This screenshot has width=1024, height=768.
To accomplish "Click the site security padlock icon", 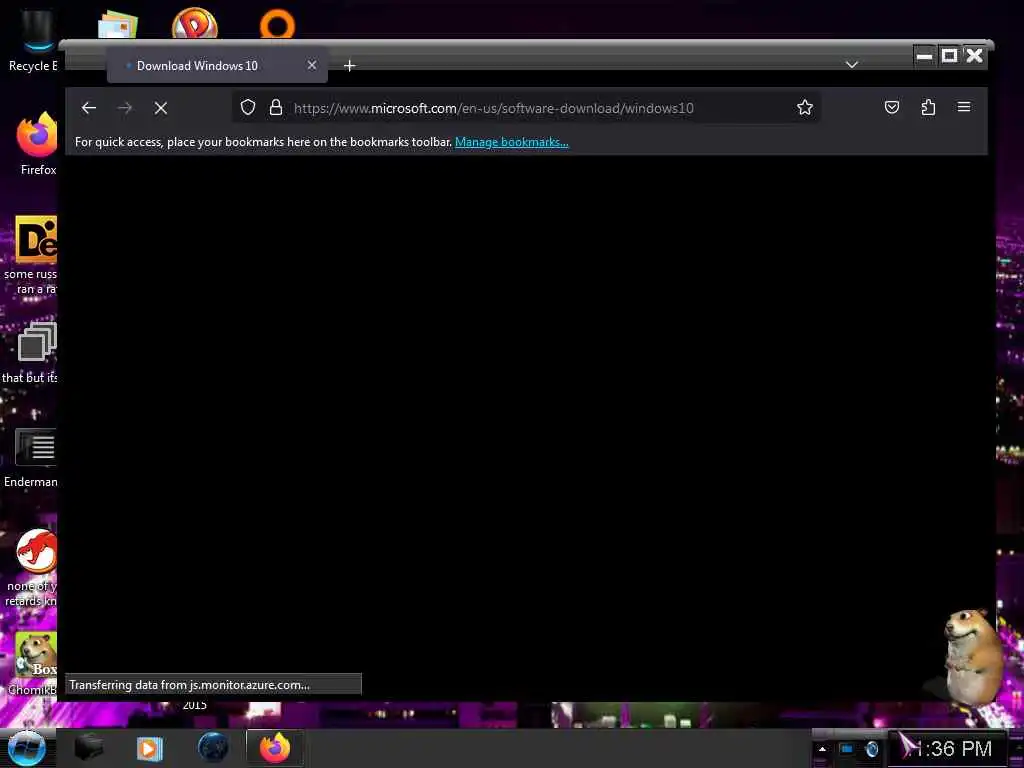I will click(276, 107).
